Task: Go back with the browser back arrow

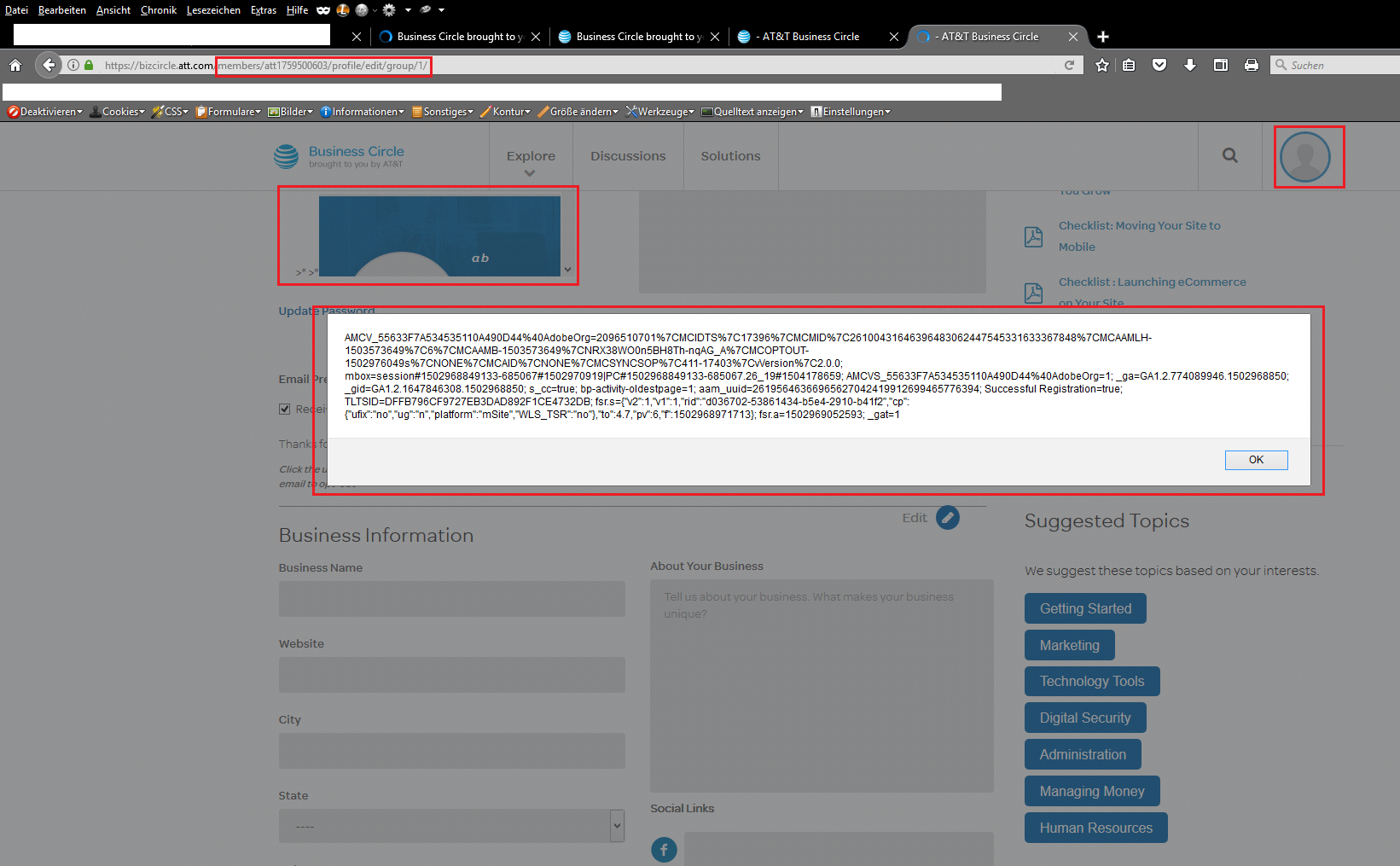Action: coord(49,65)
